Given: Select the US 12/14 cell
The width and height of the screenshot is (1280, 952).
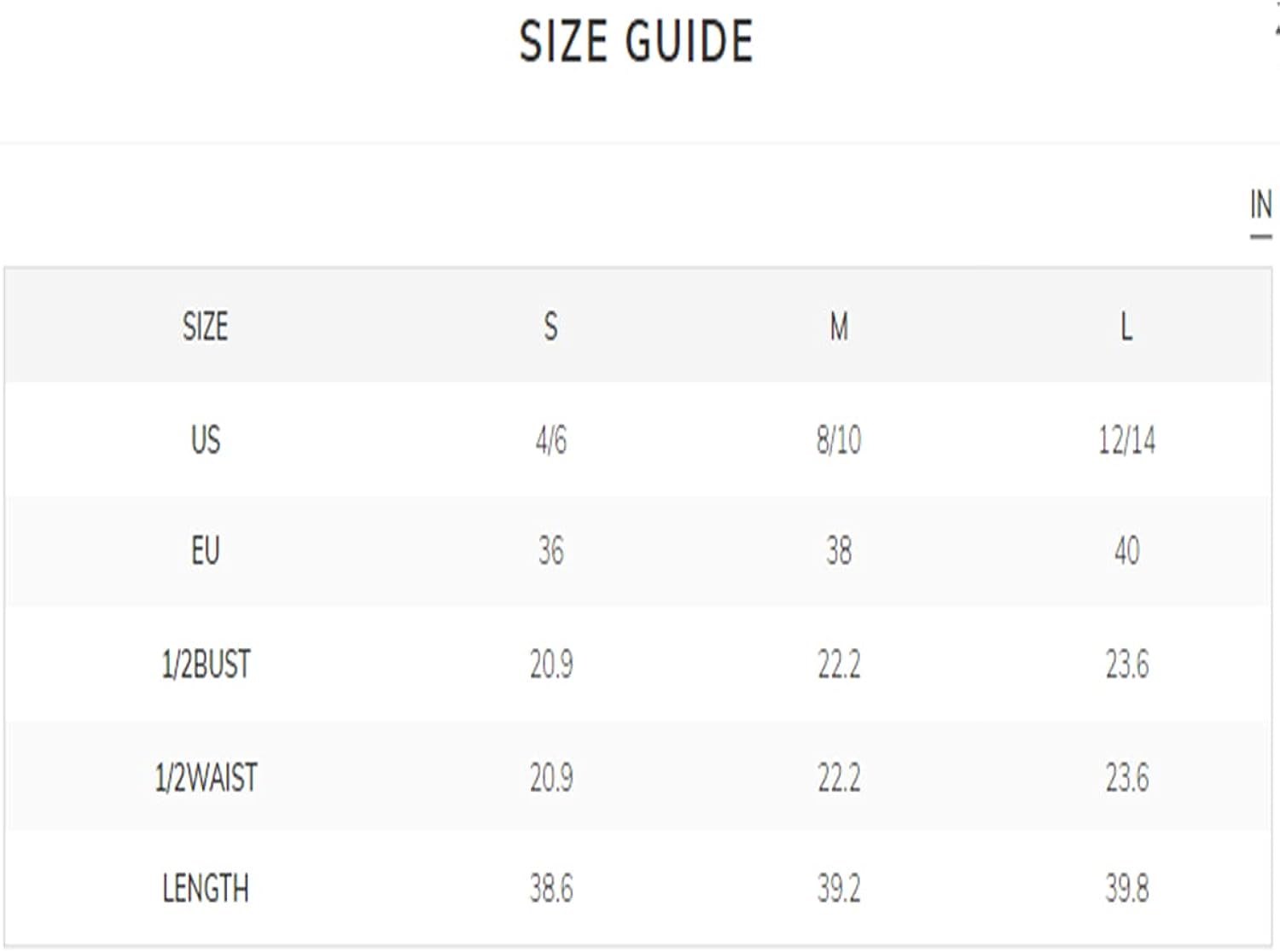Looking at the screenshot, I should click(x=1126, y=440).
